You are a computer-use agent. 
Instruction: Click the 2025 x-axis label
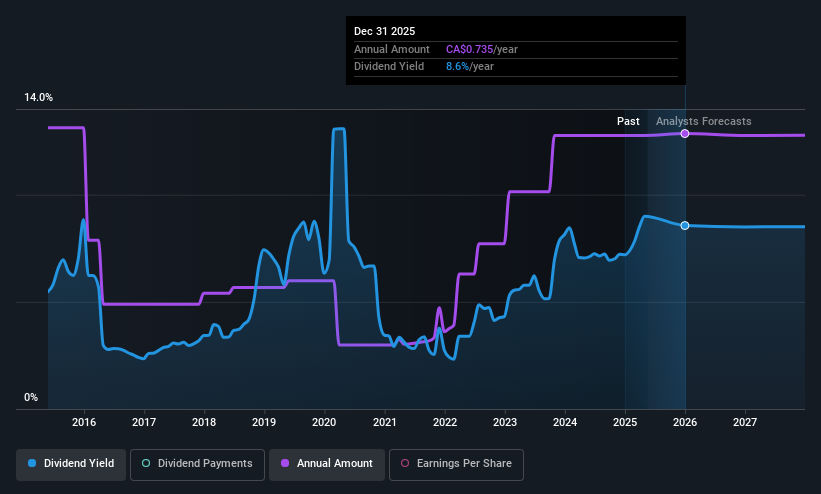tap(625, 422)
